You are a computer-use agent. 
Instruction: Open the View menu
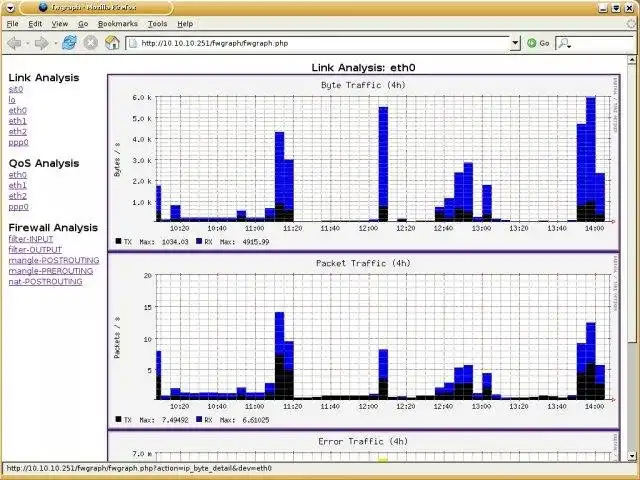pyautogui.click(x=60, y=24)
